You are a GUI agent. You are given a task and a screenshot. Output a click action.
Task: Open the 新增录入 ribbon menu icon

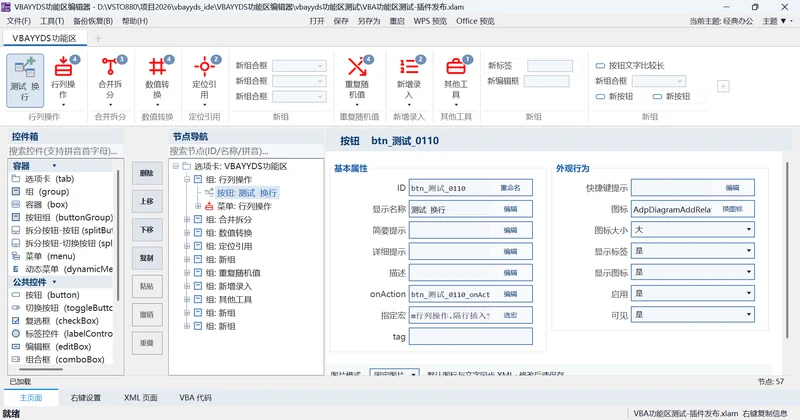point(409,66)
